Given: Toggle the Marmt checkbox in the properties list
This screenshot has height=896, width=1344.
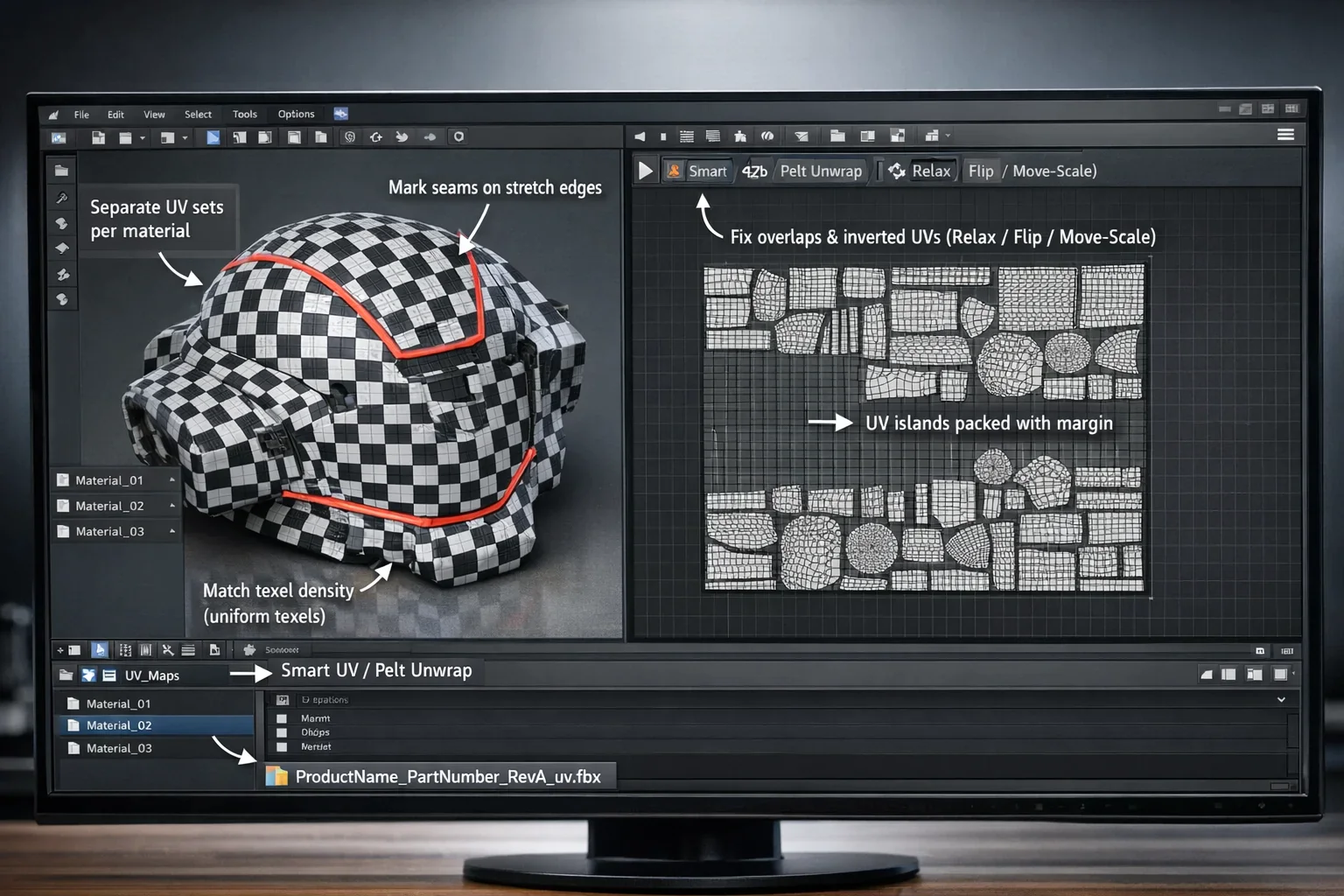Looking at the screenshot, I should coord(282,717).
